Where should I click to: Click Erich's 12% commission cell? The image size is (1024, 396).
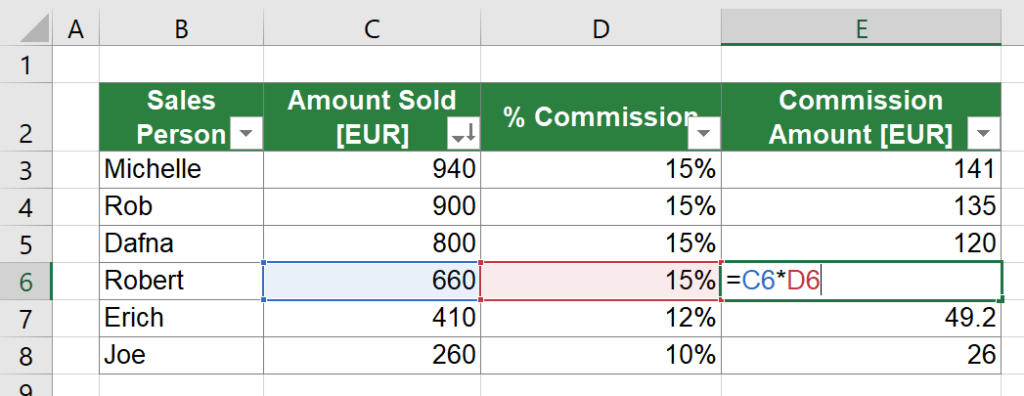click(601, 318)
